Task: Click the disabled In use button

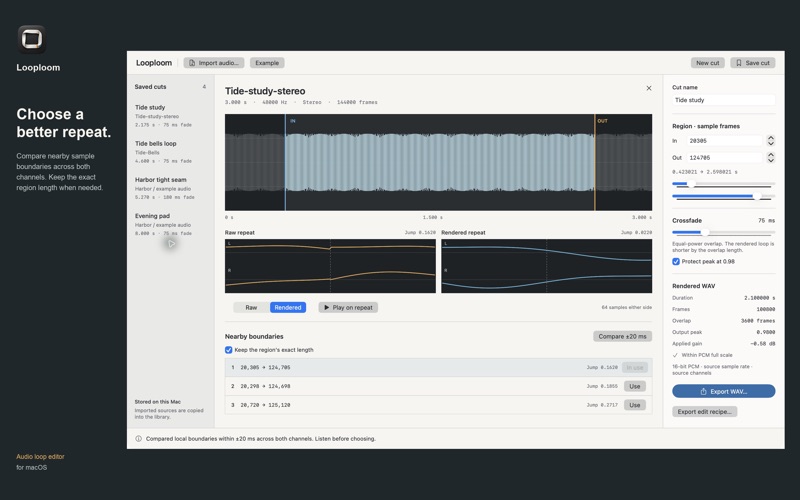Action: click(635, 367)
